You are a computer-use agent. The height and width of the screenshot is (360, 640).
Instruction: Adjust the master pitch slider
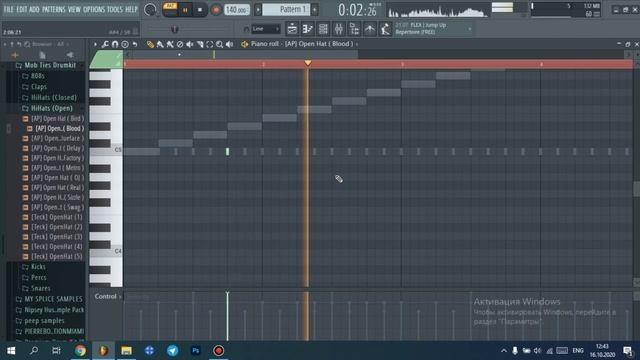click(174, 29)
